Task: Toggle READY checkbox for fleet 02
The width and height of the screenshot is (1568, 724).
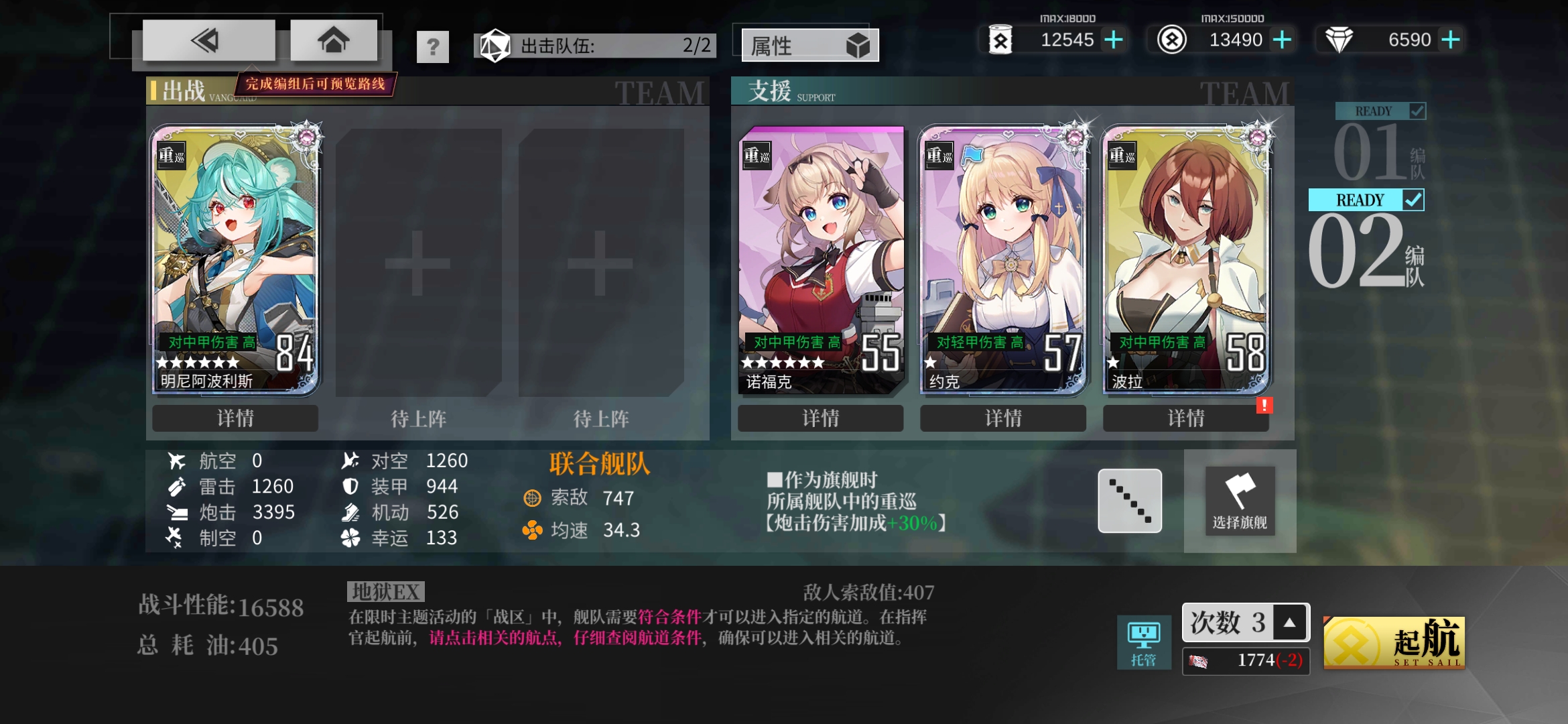Action: pos(1413,200)
